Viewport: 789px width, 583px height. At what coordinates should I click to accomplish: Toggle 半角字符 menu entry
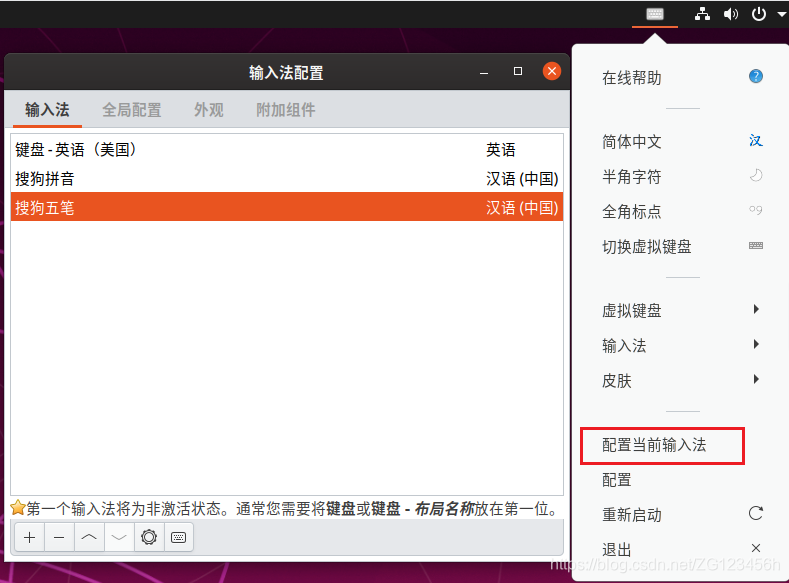click(632, 177)
